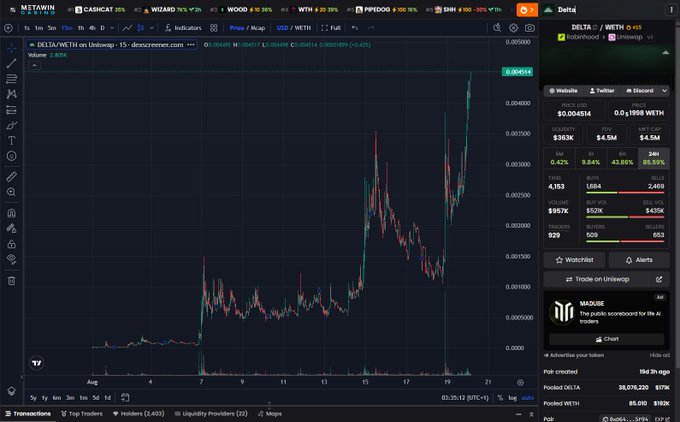The width and height of the screenshot is (680, 422).
Task: Toggle auto scale mode
Action: tap(528, 398)
